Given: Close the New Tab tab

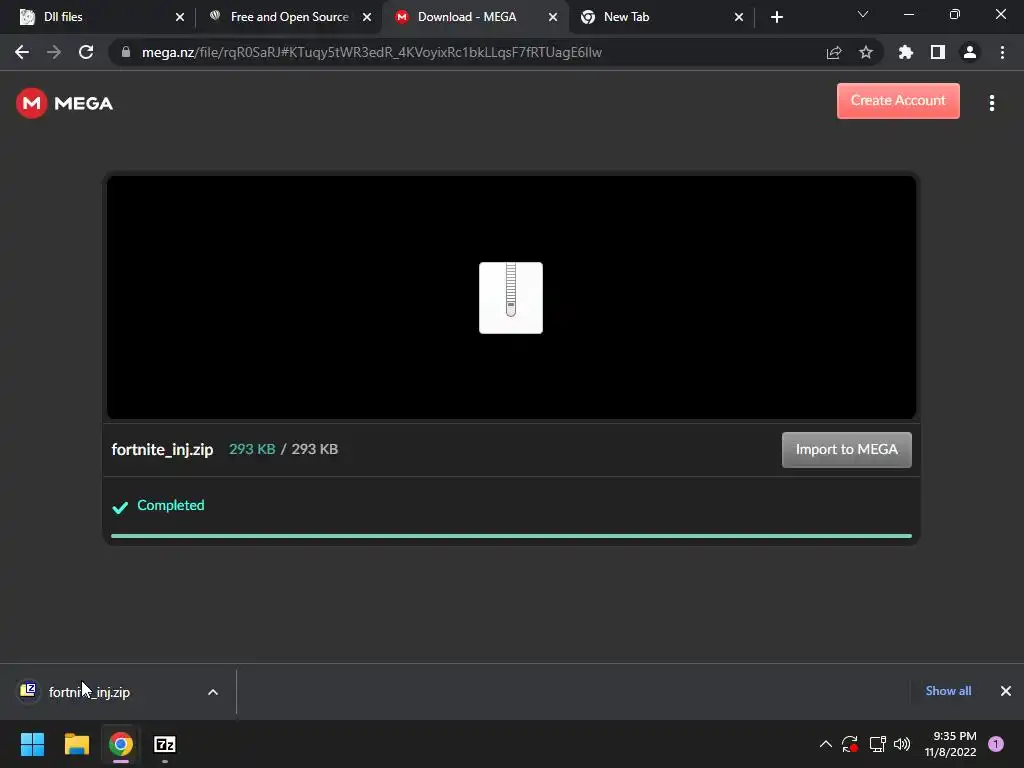Looking at the screenshot, I should tap(739, 17).
